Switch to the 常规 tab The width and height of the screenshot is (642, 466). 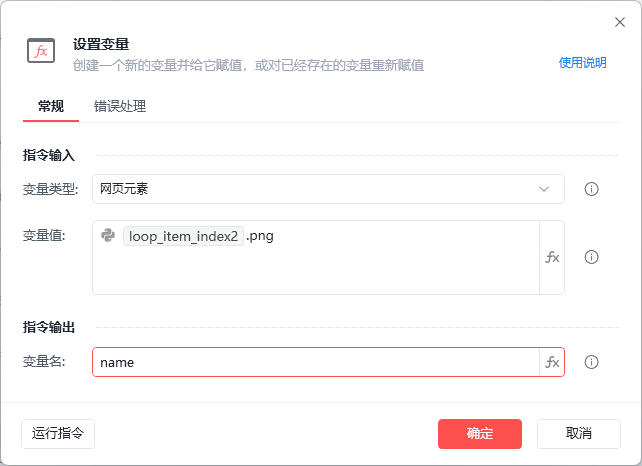[x=51, y=106]
